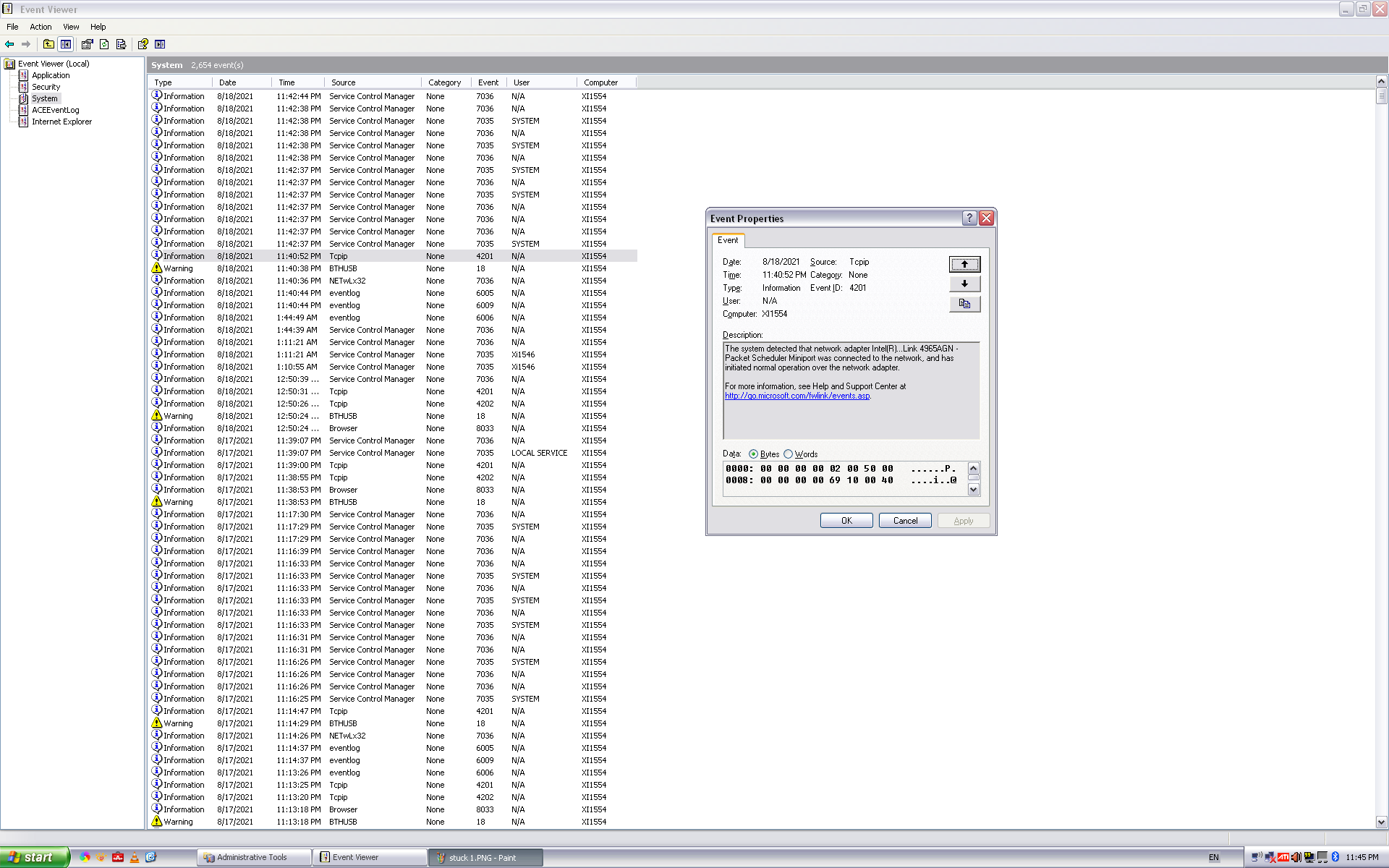This screenshot has width=1389, height=868.
Task: Open the View menu
Action: pyautogui.click(x=71, y=27)
